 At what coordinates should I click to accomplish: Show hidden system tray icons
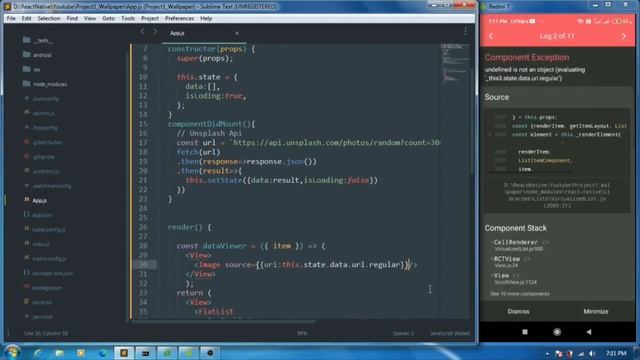[x=547, y=353]
